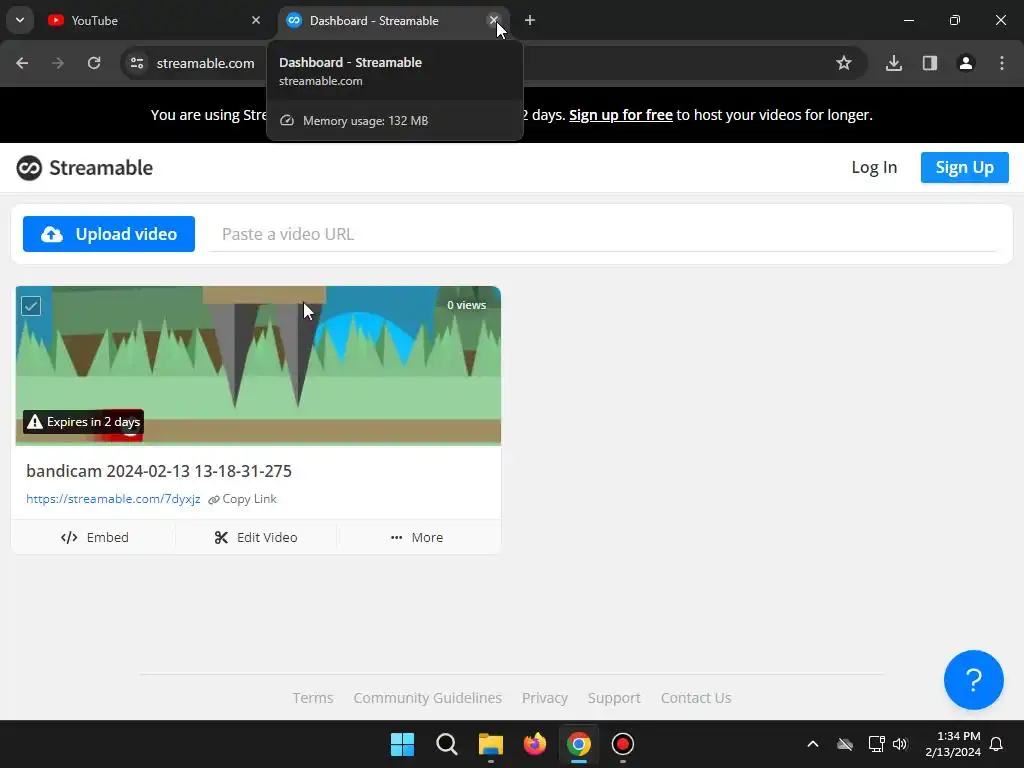
Task: Open the Terms footer link
Action: click(x=313, y=697)
